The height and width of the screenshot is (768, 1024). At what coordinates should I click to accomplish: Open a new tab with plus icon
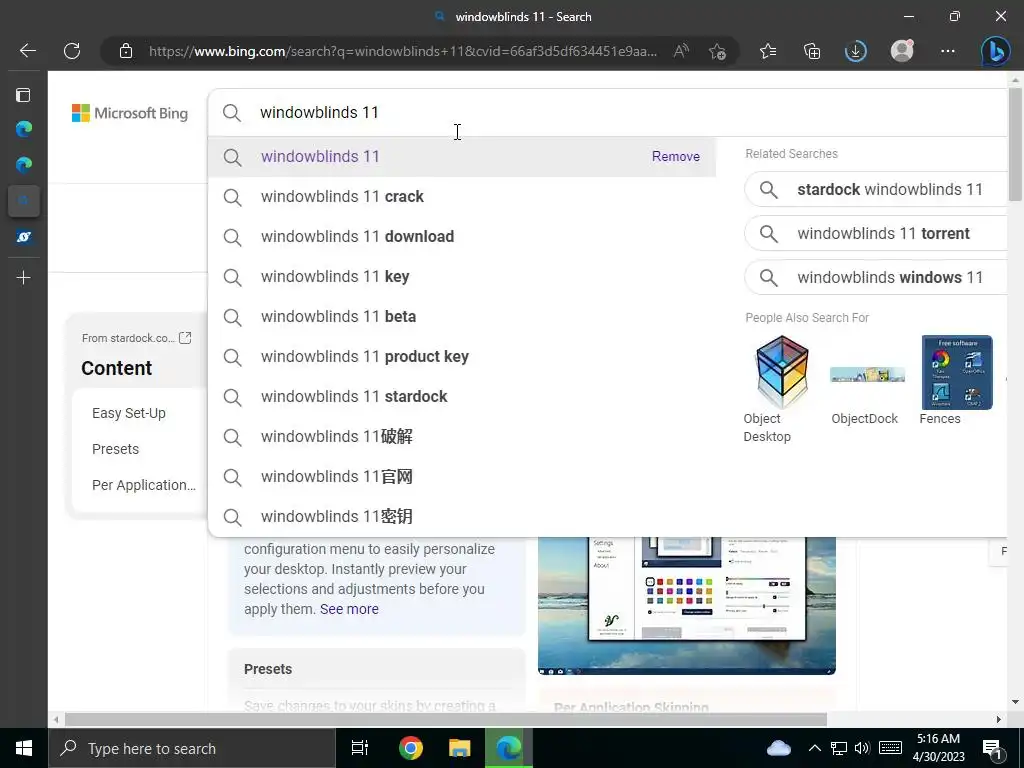tap(24, 278)
